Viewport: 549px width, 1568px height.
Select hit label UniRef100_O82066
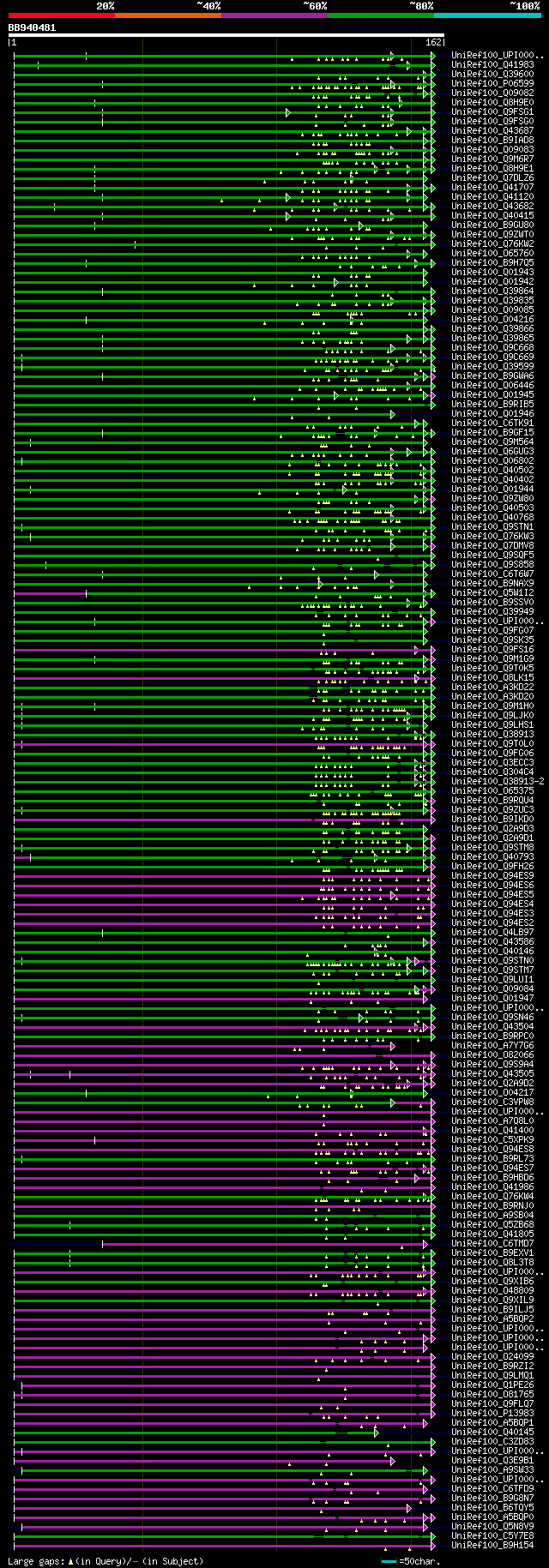pos(492,1055)
